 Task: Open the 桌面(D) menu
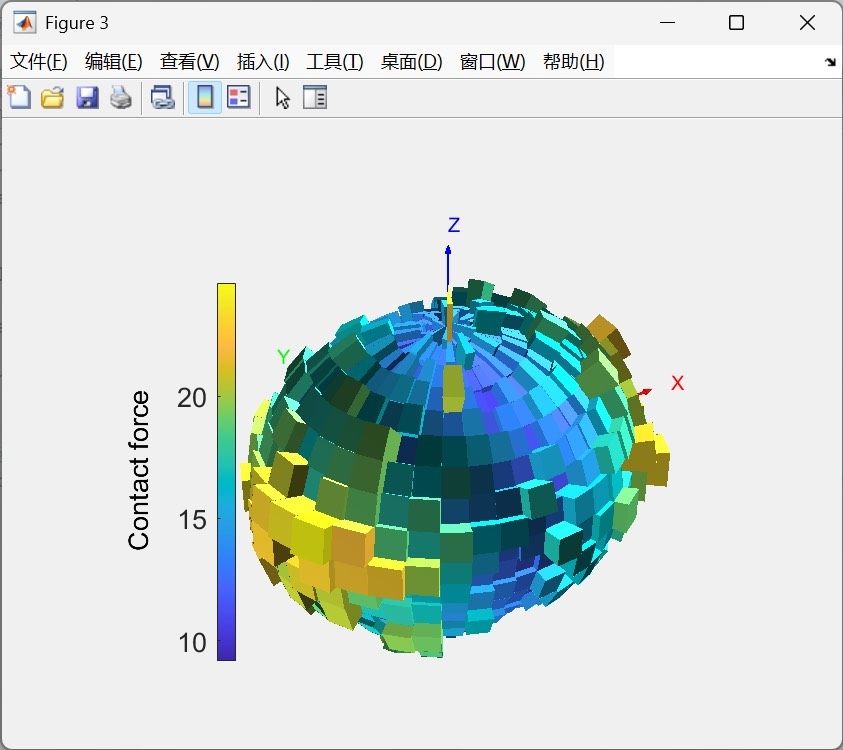coord(411,62)
